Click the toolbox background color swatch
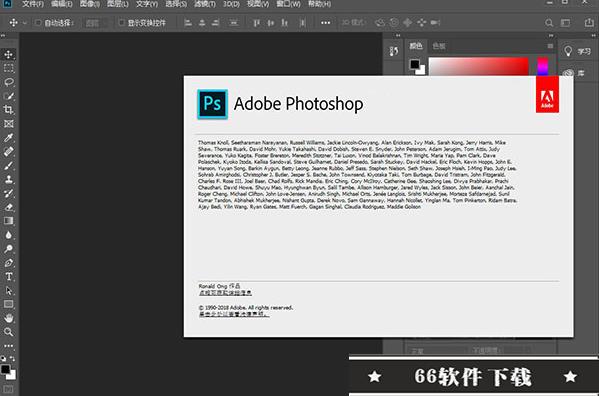 pyautogui.click(x=13, y=376)
